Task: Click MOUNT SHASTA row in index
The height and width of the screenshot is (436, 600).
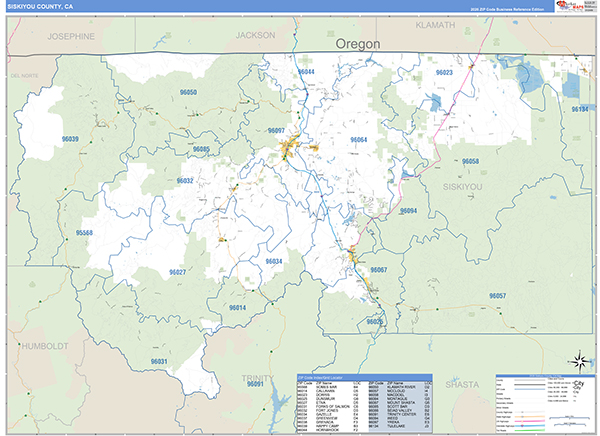Action: click(x=400, y=403)
